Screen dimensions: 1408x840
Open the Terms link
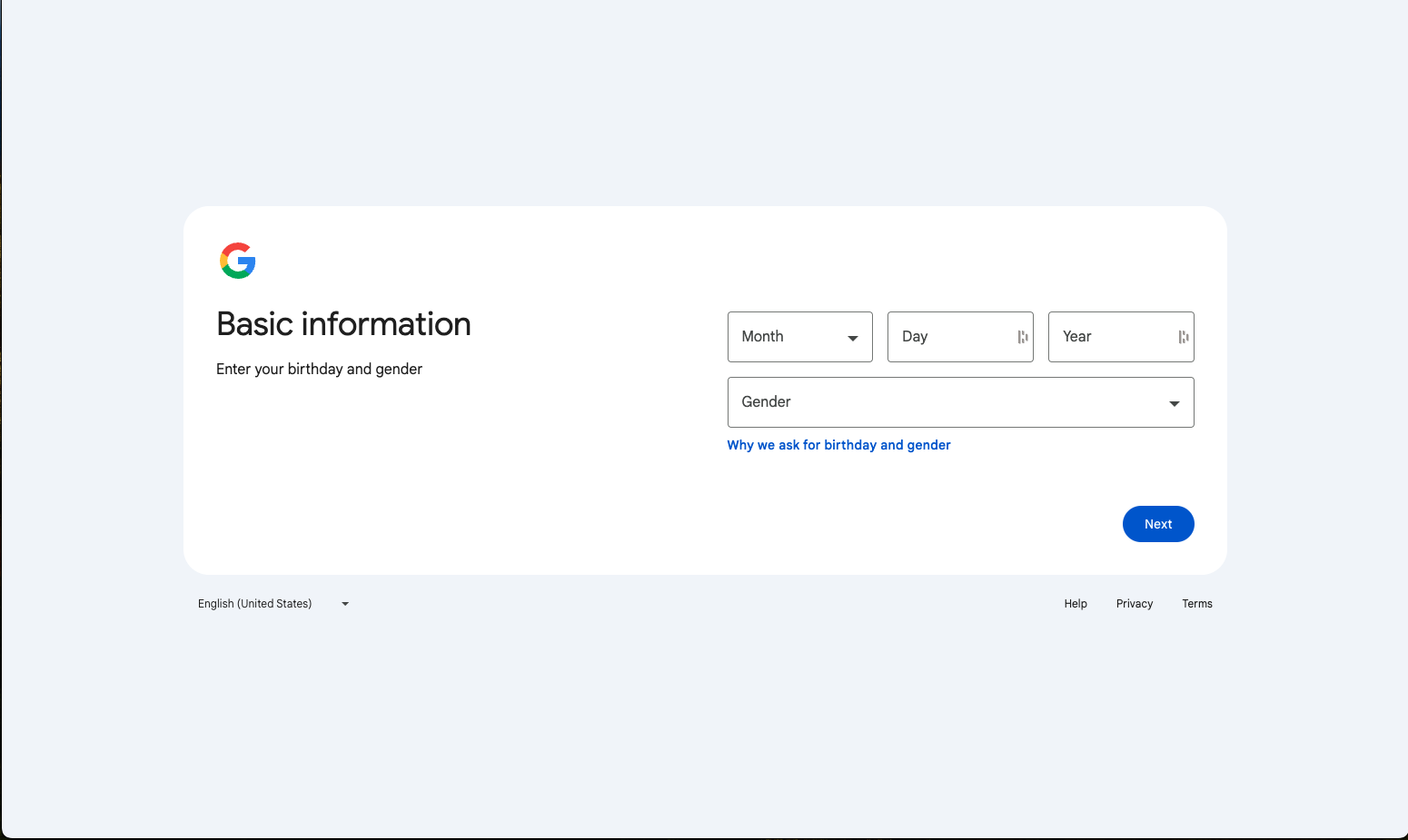point(1196,604)
